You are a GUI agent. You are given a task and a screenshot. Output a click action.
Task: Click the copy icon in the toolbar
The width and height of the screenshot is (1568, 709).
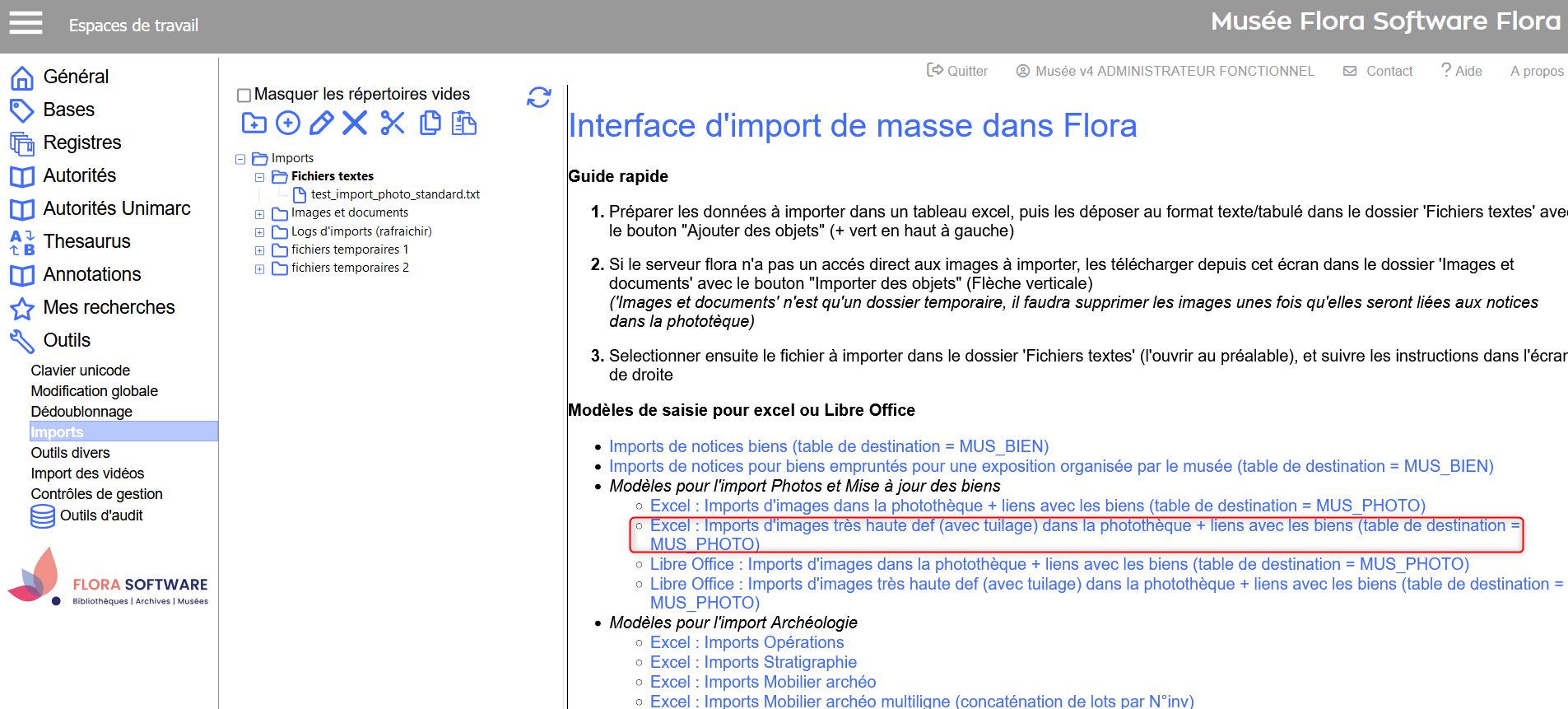click(x=430, y=123)
